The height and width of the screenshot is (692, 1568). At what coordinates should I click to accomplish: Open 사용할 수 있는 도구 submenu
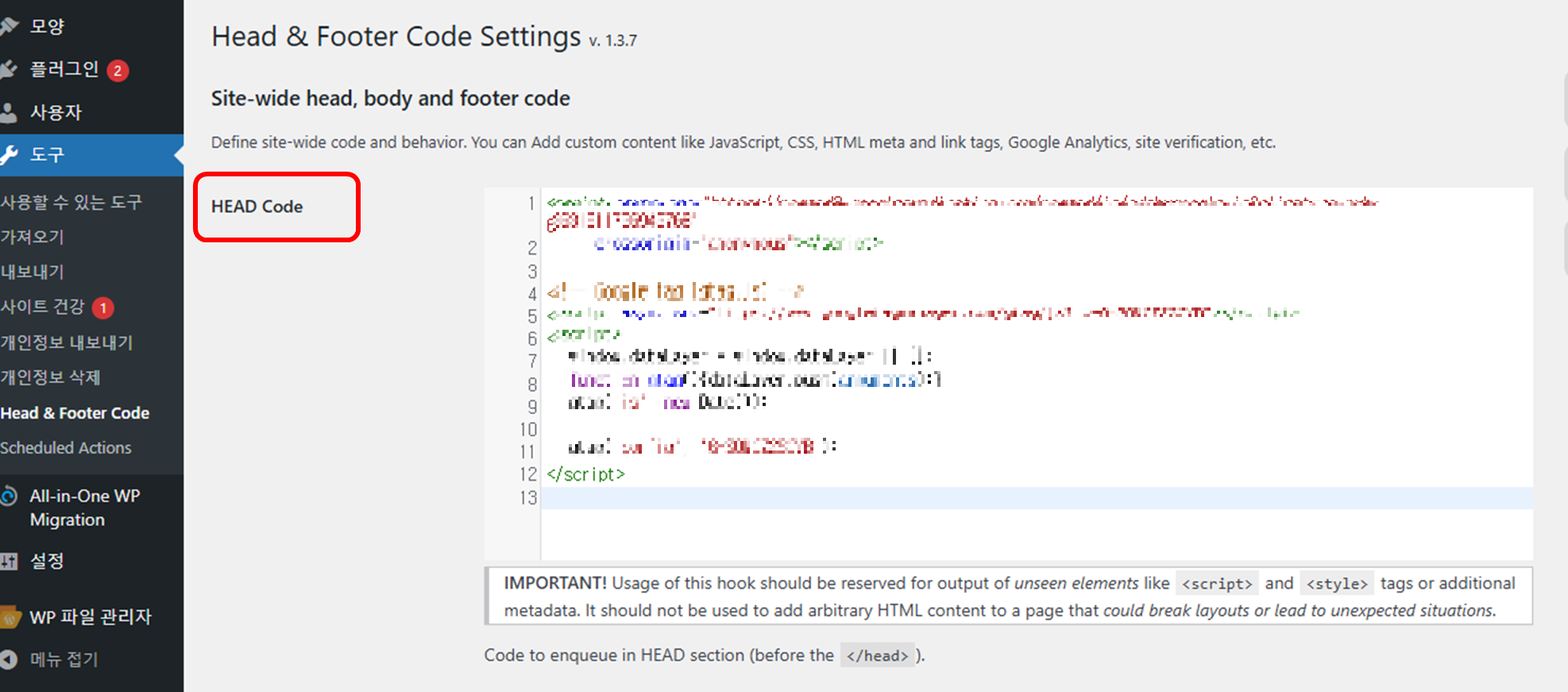[71, 202]
